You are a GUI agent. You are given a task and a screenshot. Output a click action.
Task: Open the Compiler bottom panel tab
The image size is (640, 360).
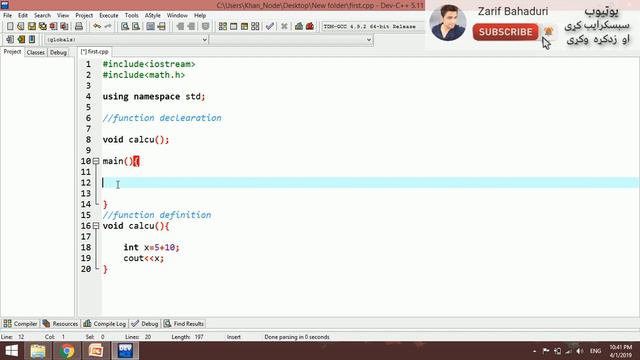pyautogui.click(x=20, y=324)
